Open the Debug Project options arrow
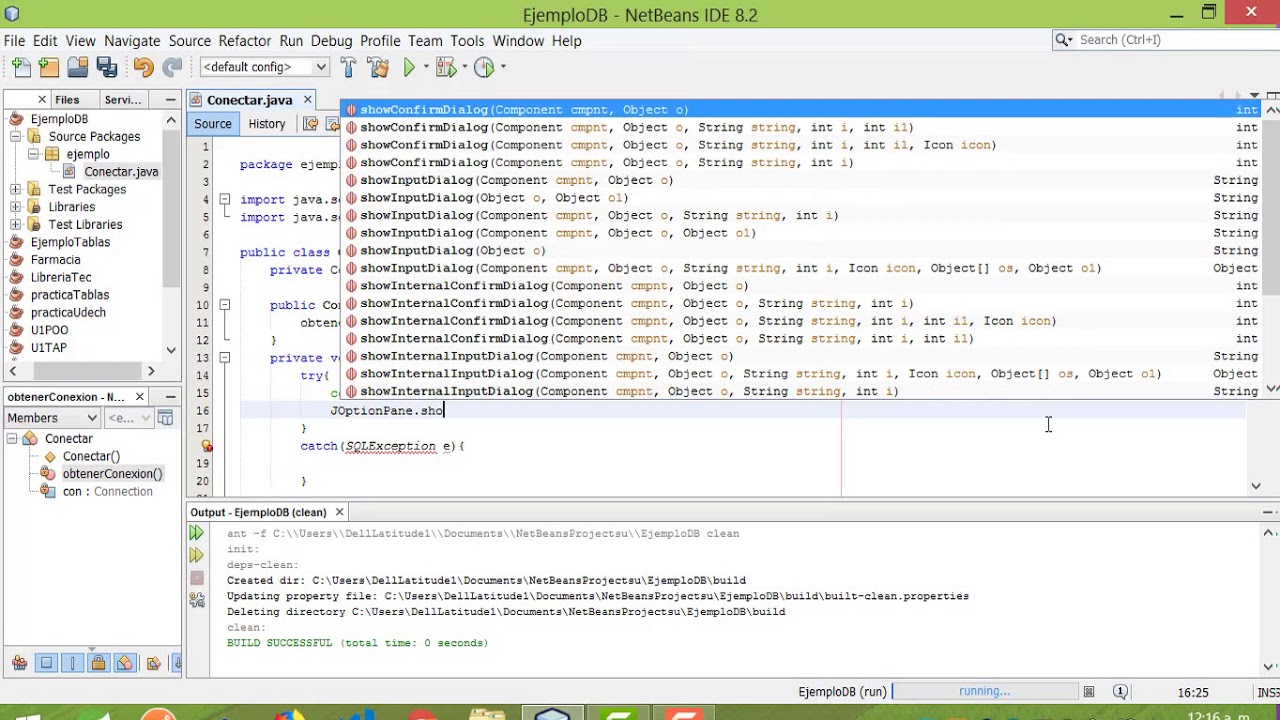The width and height of the screenshot is (1280, 720). [464, 67]
